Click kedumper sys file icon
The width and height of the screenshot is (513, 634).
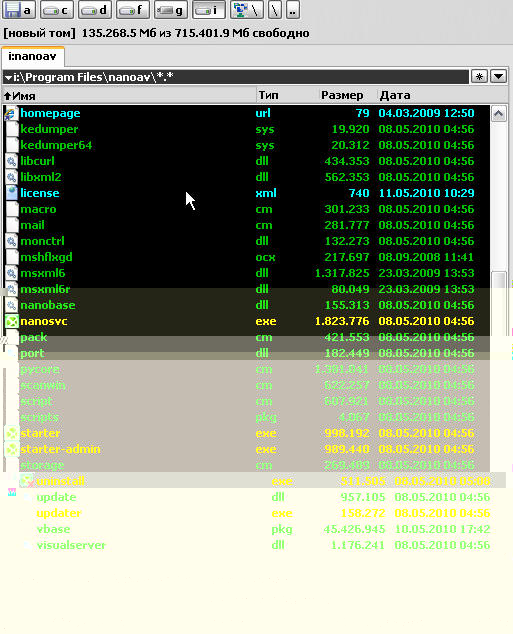point(11,129)
